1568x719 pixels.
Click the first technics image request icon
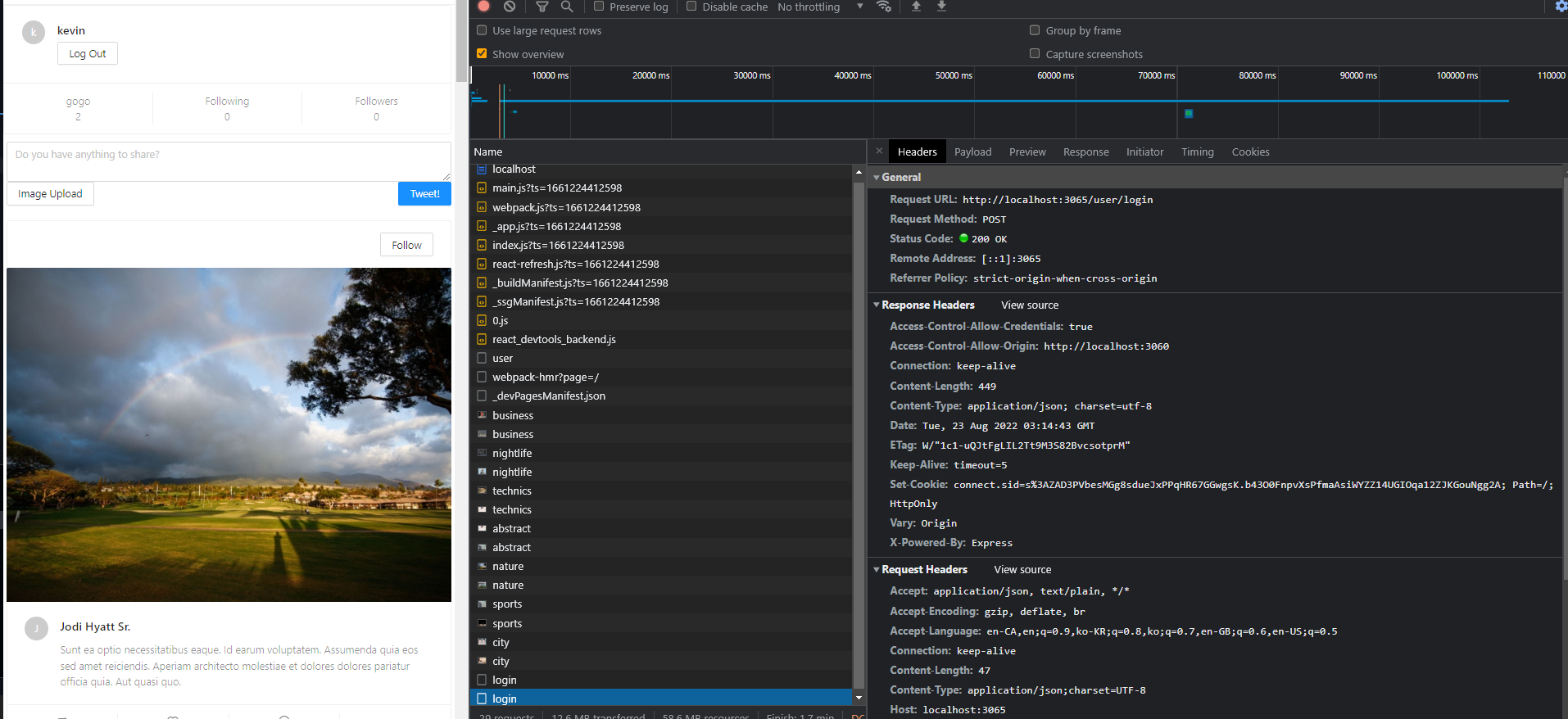(482, 491)
